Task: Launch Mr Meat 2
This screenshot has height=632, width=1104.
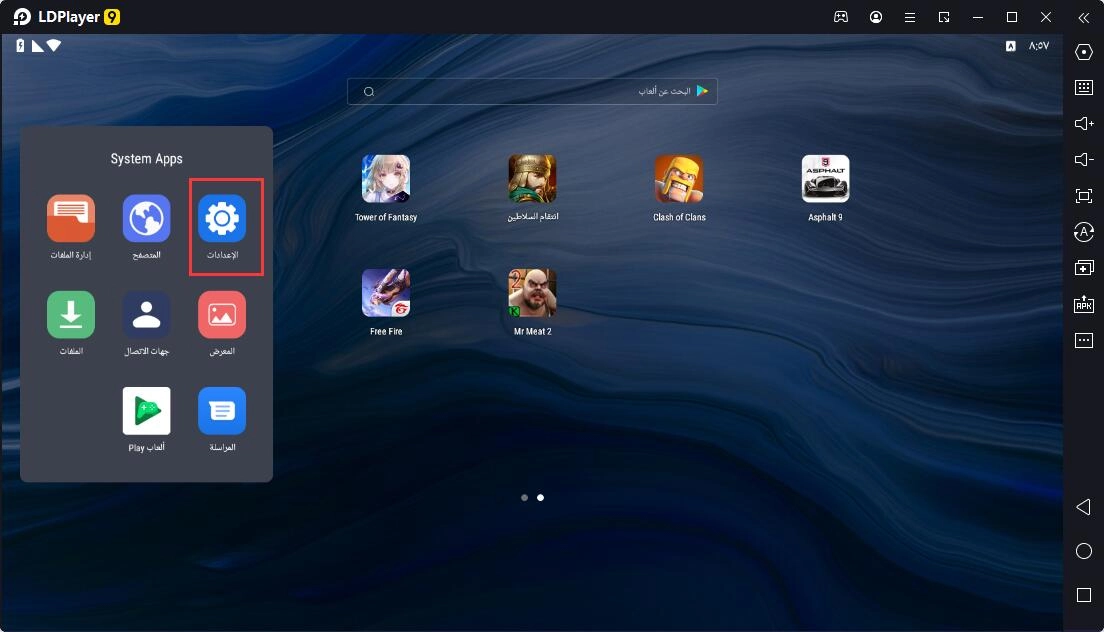Action: point(532,293)
